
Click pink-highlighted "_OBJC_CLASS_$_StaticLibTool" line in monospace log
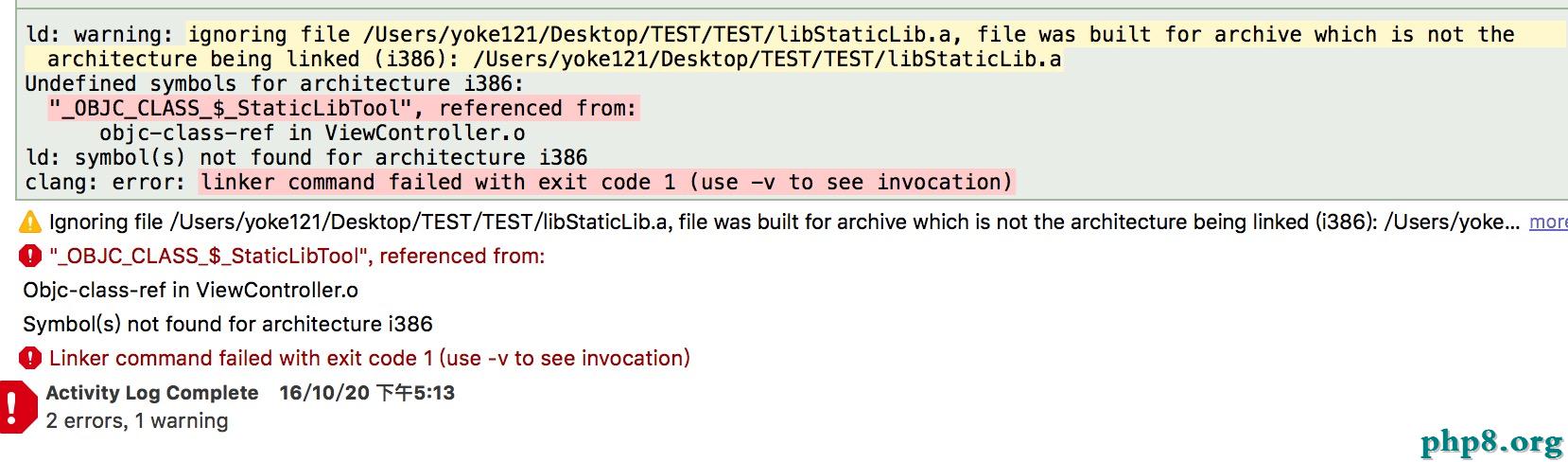pos(342,108)
